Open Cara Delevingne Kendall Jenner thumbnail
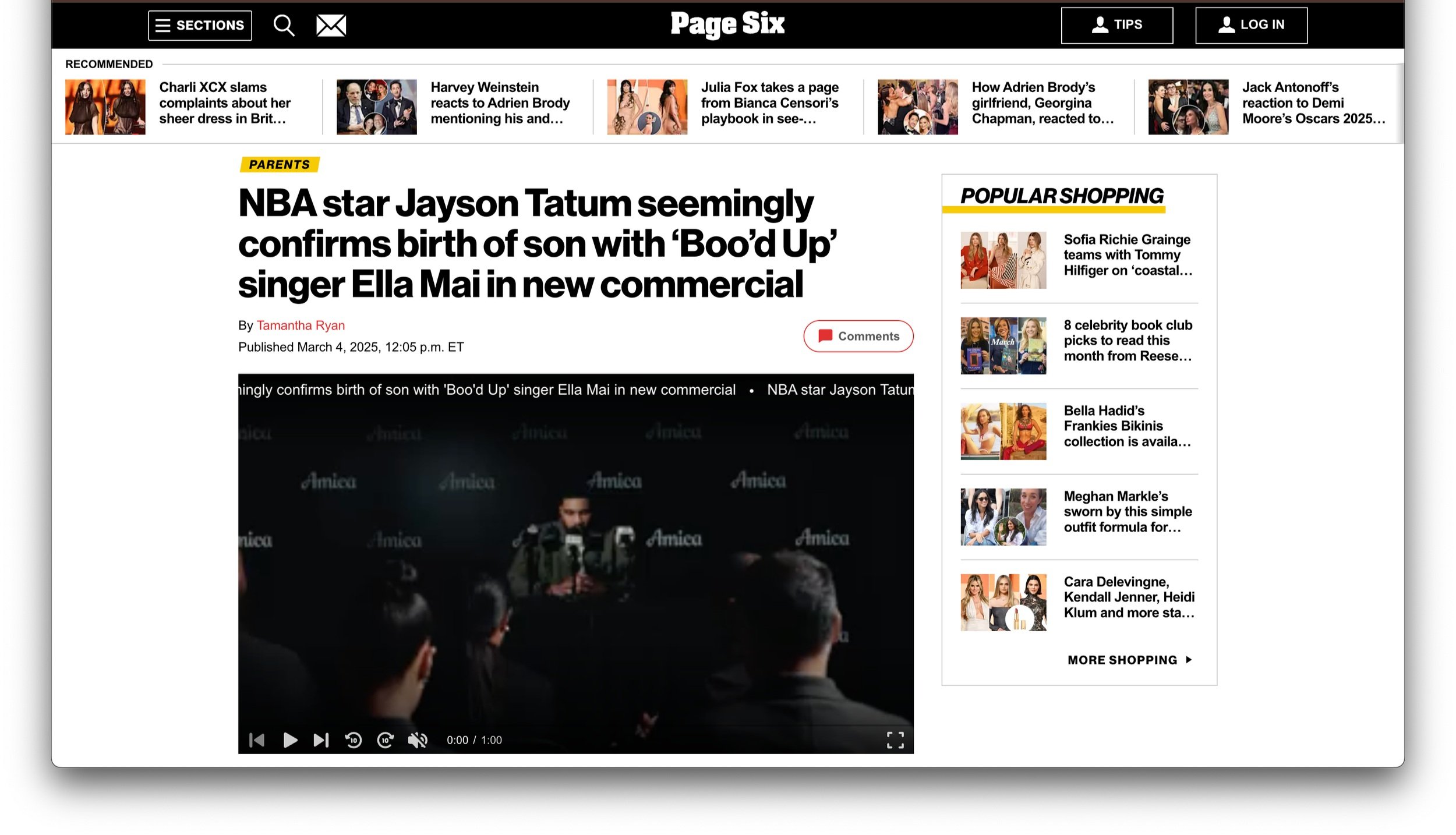Image resolution: width=1456 pixels, height=835 pixels. [1003, 603]
